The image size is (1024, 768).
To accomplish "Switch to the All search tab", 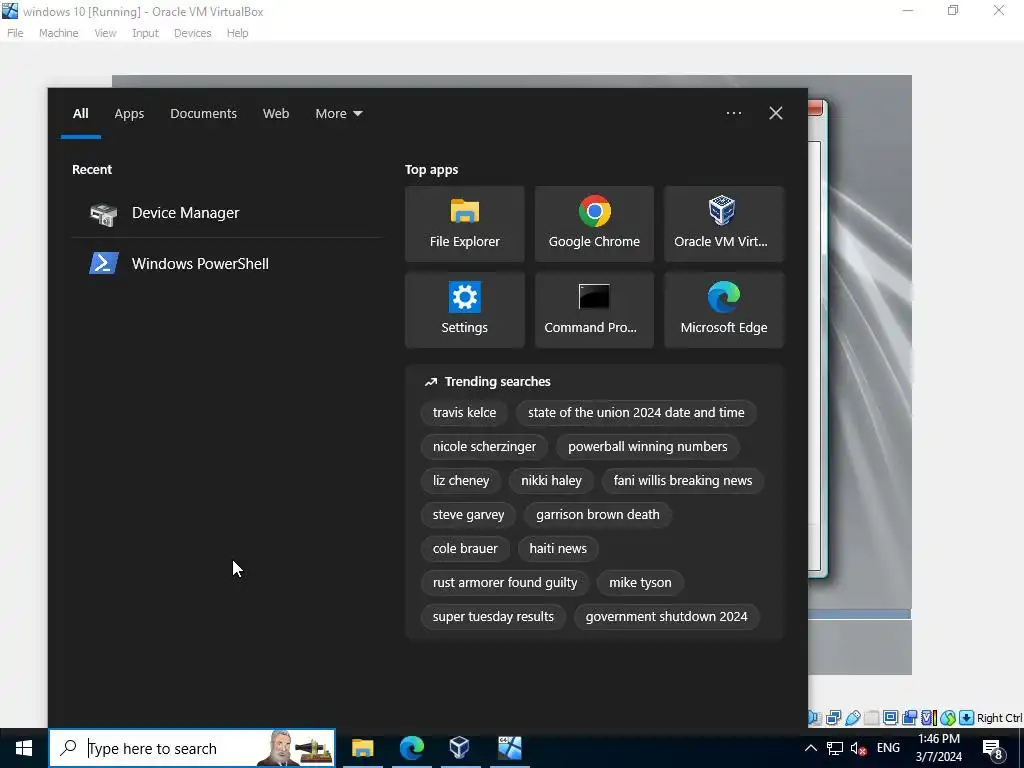I will click(x=80, y=114).
